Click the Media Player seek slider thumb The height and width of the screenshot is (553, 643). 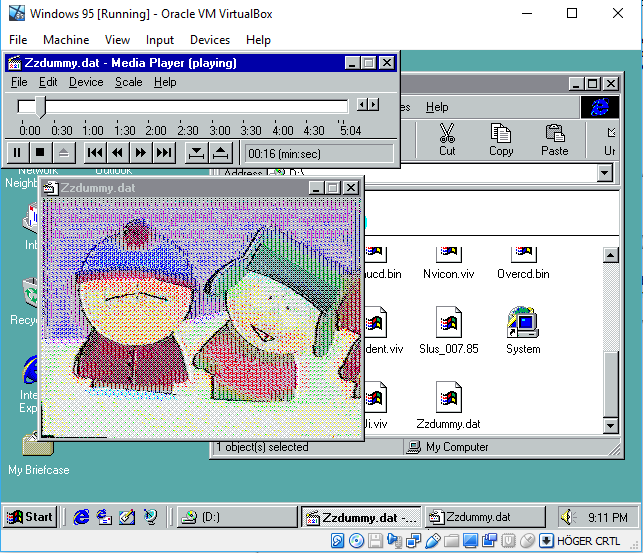(40, 107)
